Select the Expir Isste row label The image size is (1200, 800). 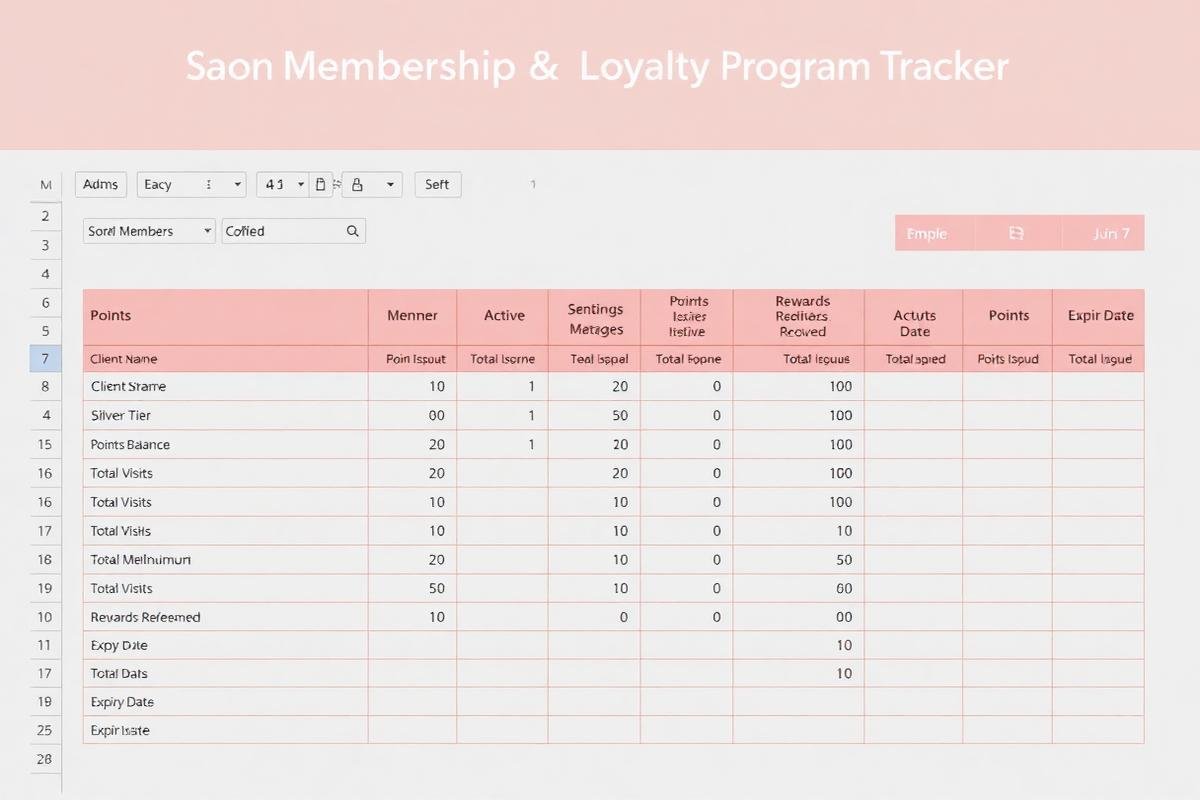pos(120,730)
